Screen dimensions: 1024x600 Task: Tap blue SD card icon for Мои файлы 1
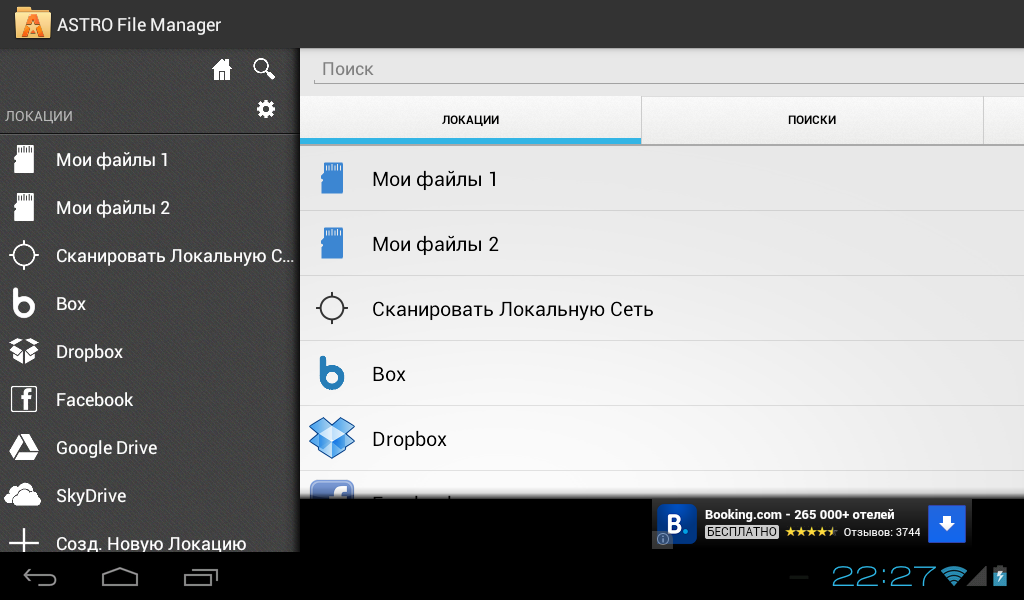pyautogui.click(x=332, y=178)
